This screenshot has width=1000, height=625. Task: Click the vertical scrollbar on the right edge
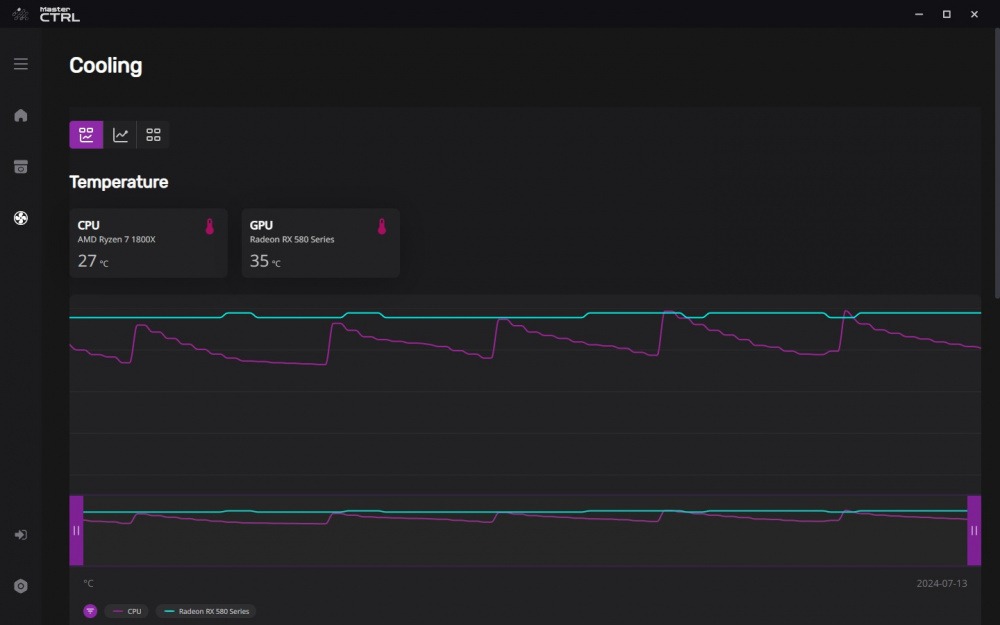tap(997, 165)
